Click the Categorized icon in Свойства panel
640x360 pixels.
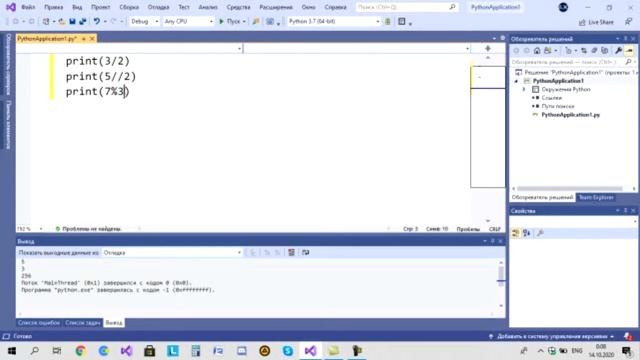[516, 233]
